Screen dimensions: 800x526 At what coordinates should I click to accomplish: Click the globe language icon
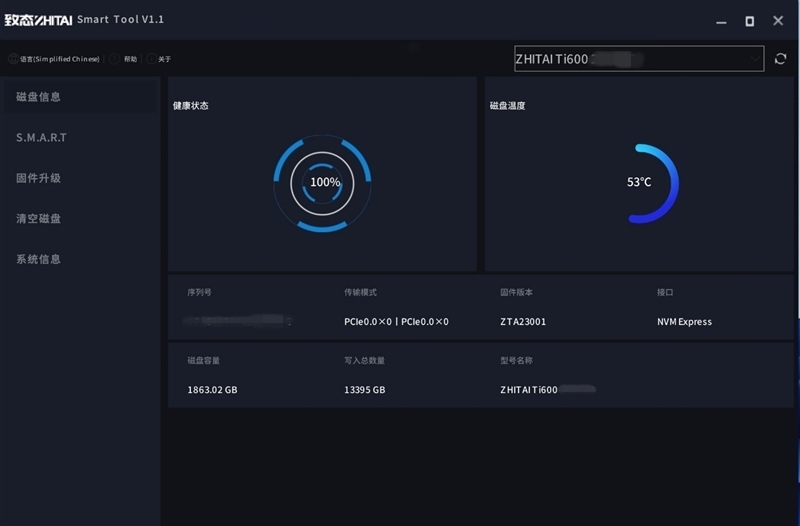(x=13, y=59)
